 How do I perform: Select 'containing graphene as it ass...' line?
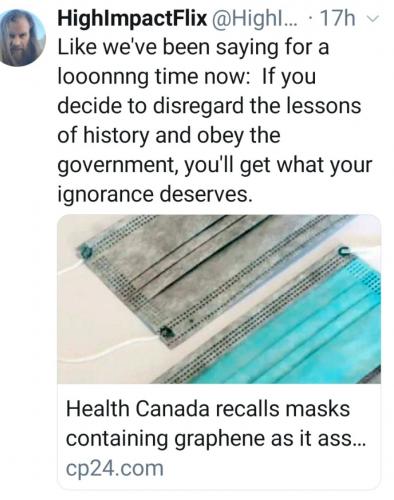(216, 438)
